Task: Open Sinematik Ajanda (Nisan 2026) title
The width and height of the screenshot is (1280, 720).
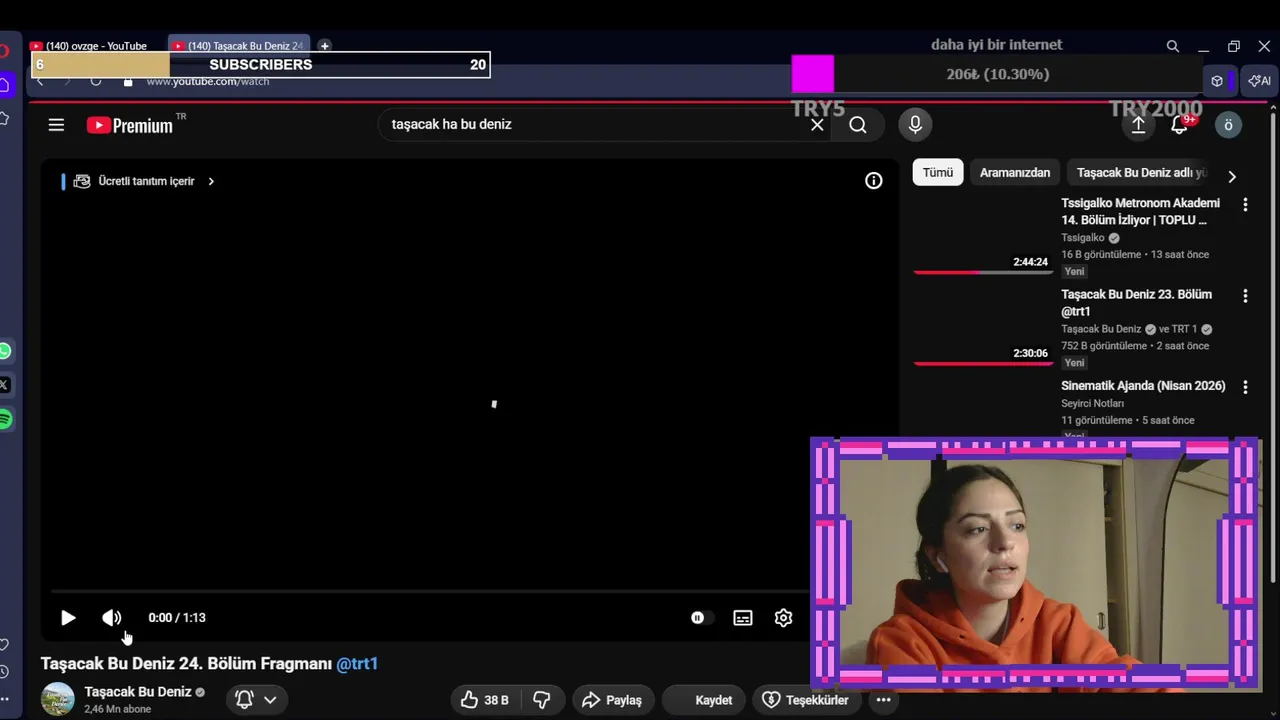Action: (1143, 386)
